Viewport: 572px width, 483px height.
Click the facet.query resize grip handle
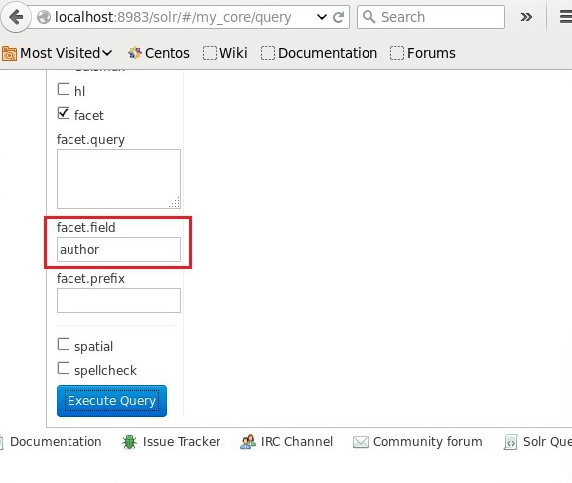coord(175,203)
